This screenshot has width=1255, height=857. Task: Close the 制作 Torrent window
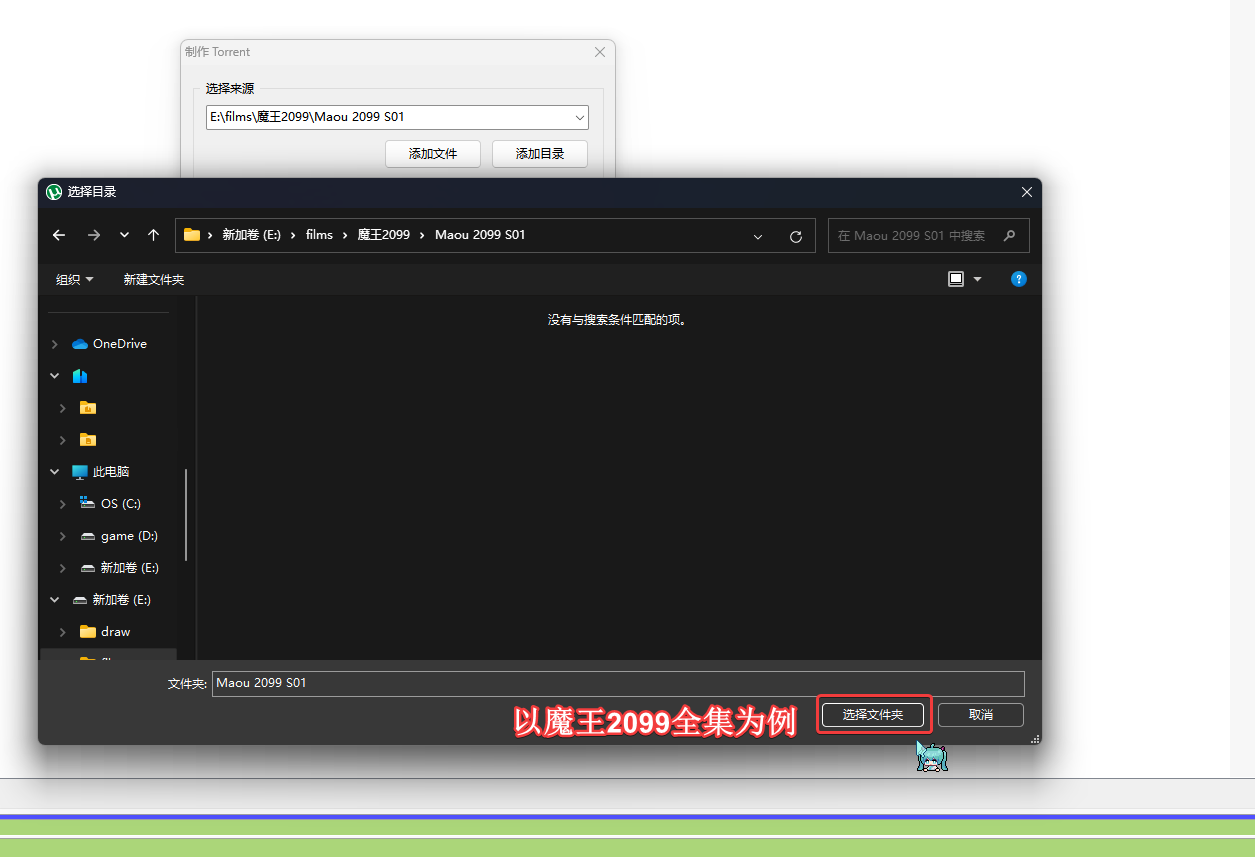click(600, 52)
